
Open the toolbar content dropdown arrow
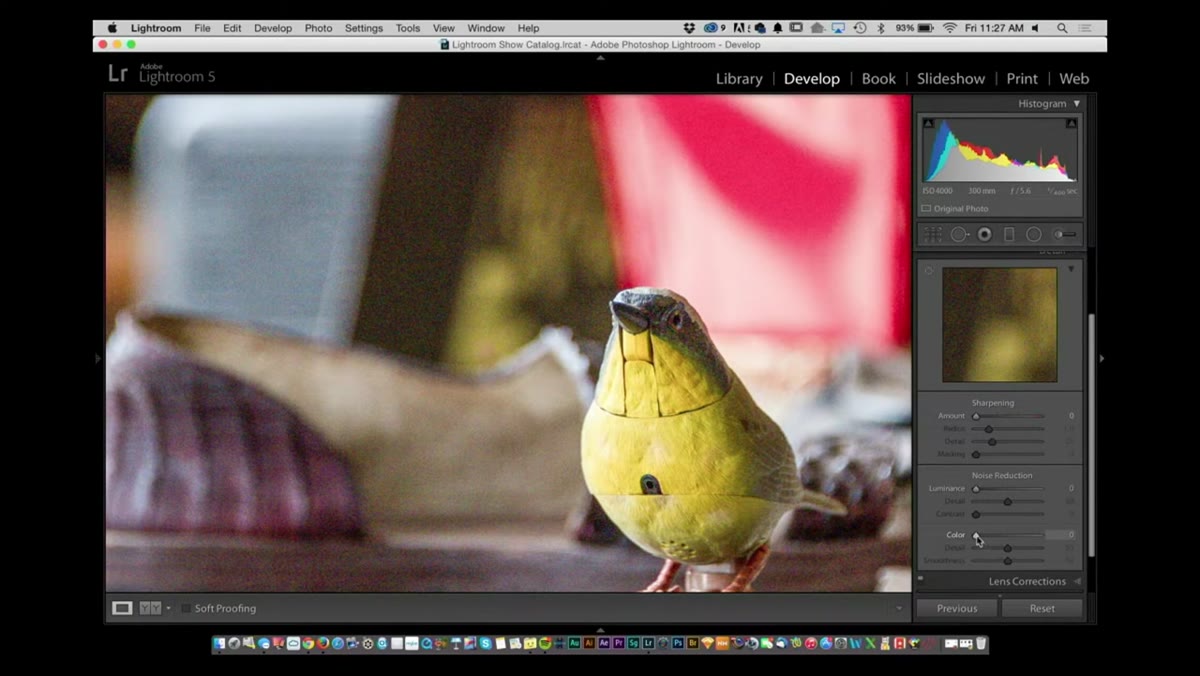pyautogui.click(x=899, y=608)
